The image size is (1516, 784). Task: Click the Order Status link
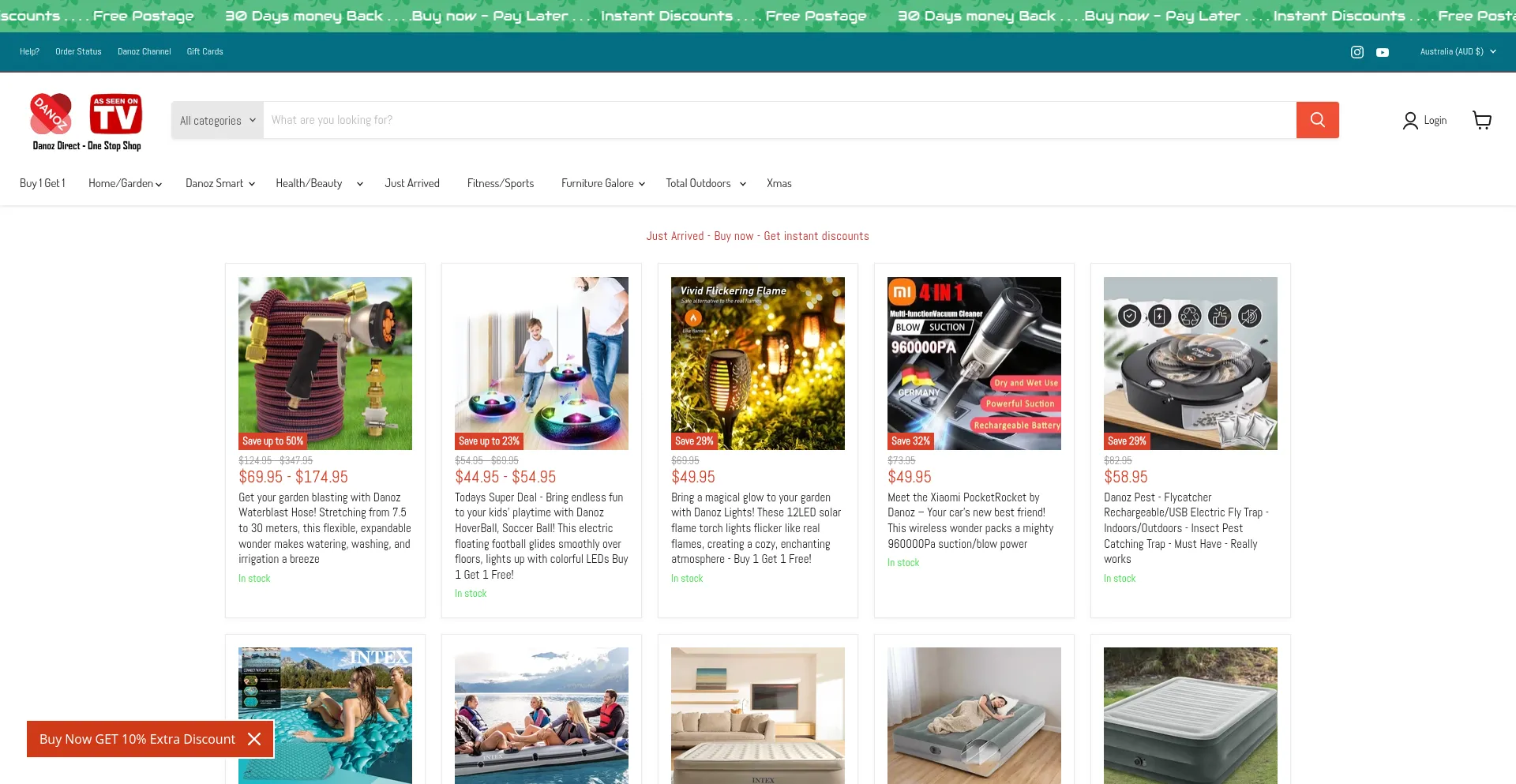pos(78,52)
